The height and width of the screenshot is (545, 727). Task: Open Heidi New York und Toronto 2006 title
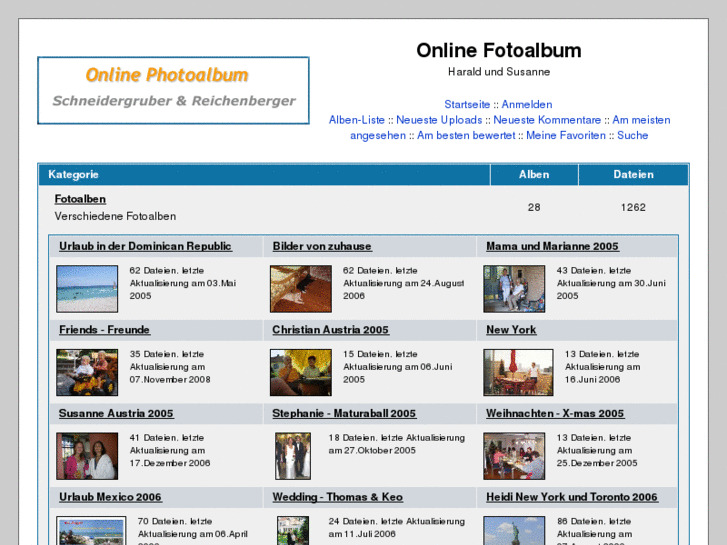[x=572, y=497]
